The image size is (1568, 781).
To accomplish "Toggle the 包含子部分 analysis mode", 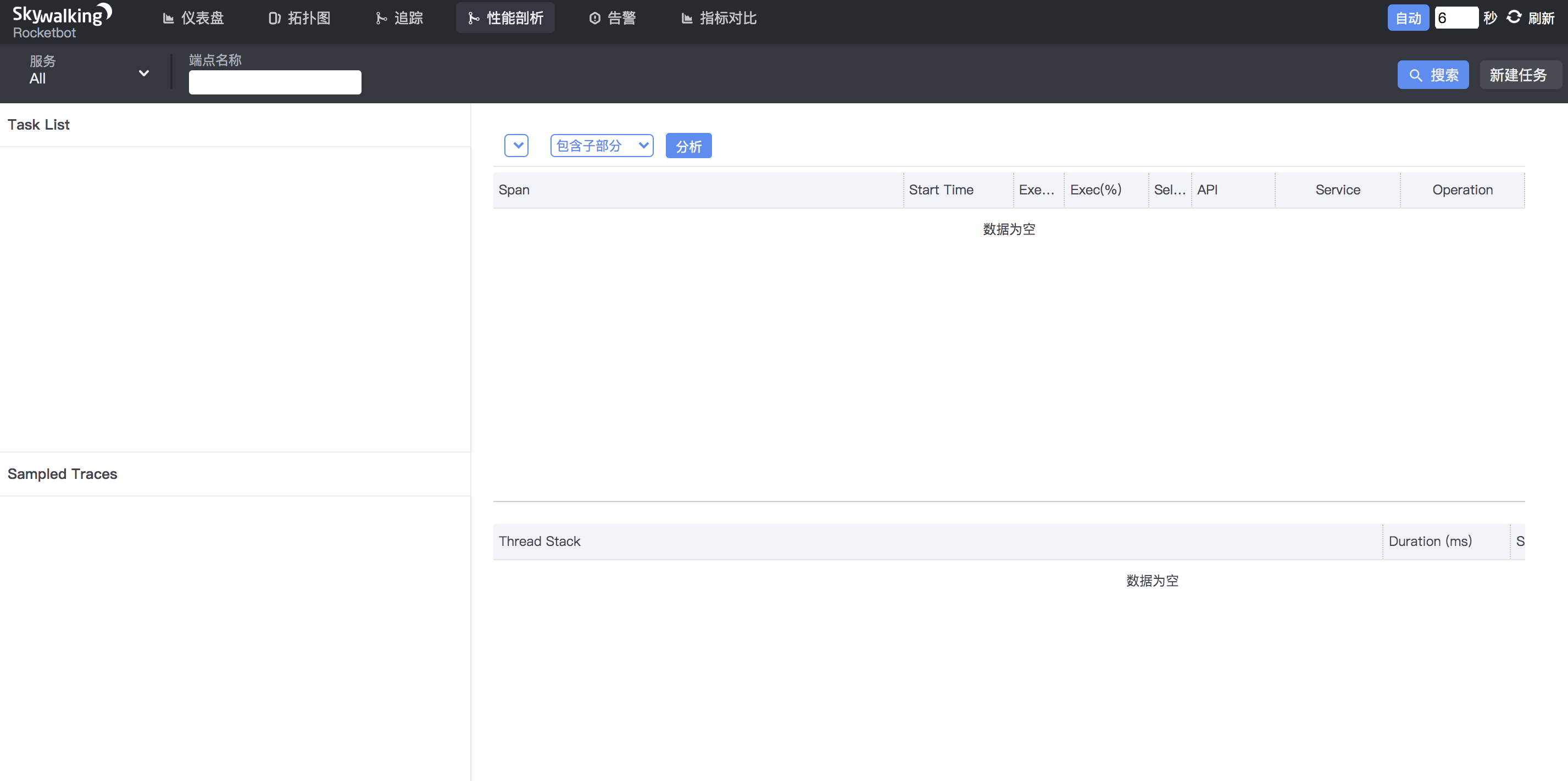I will point(602,146).
